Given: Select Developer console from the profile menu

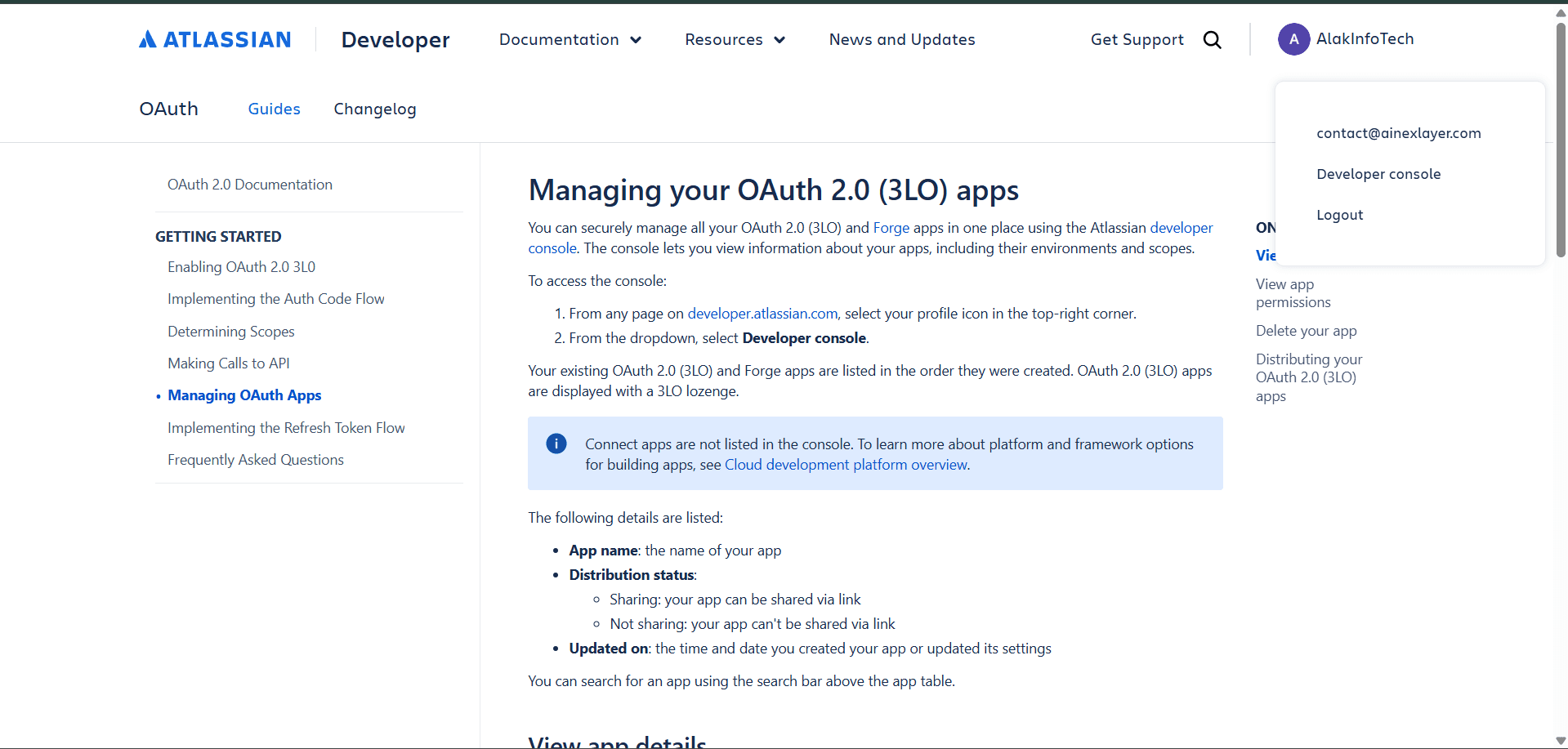Looking at the screenshot, I should pos(1378,173).
